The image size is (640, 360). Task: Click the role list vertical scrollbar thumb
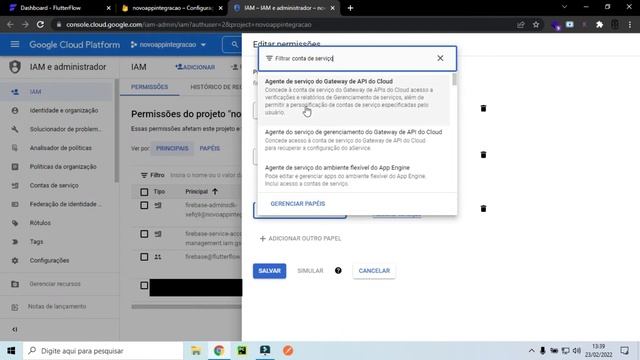click(x=454, y=80)
